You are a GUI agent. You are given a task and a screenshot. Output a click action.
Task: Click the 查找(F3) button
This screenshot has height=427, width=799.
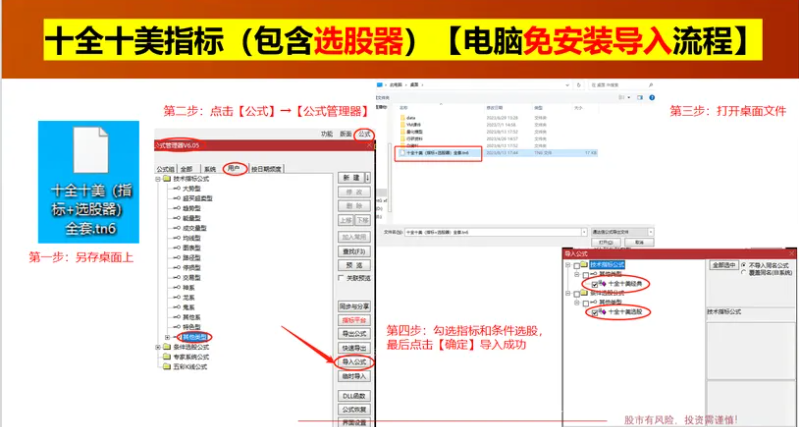click(354, 251)
